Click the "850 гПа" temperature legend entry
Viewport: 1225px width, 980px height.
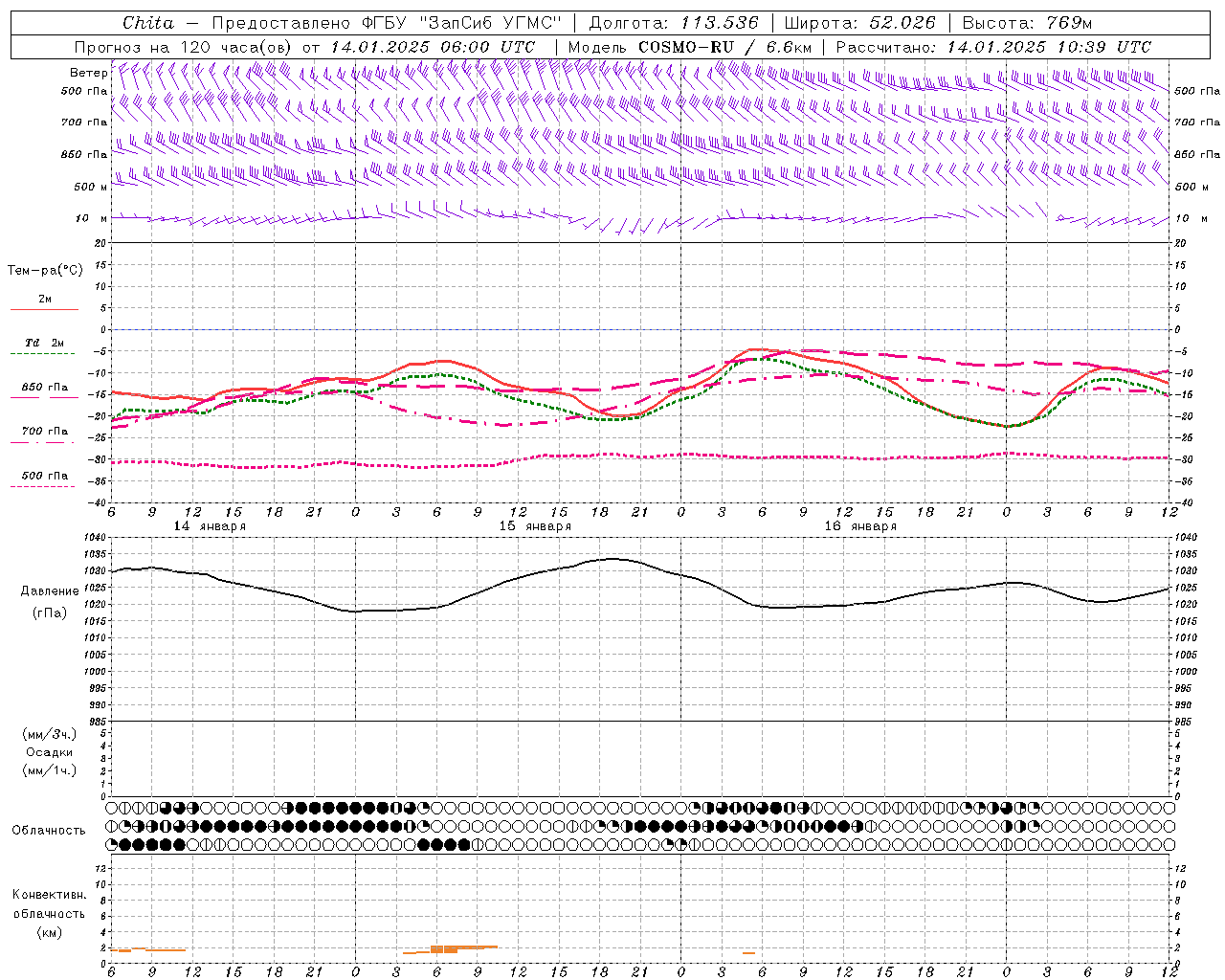click(45, 388)
